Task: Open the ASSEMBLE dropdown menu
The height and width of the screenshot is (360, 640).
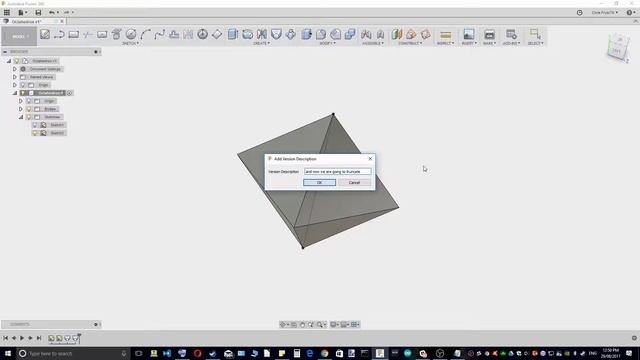Action: click(373, 43)
